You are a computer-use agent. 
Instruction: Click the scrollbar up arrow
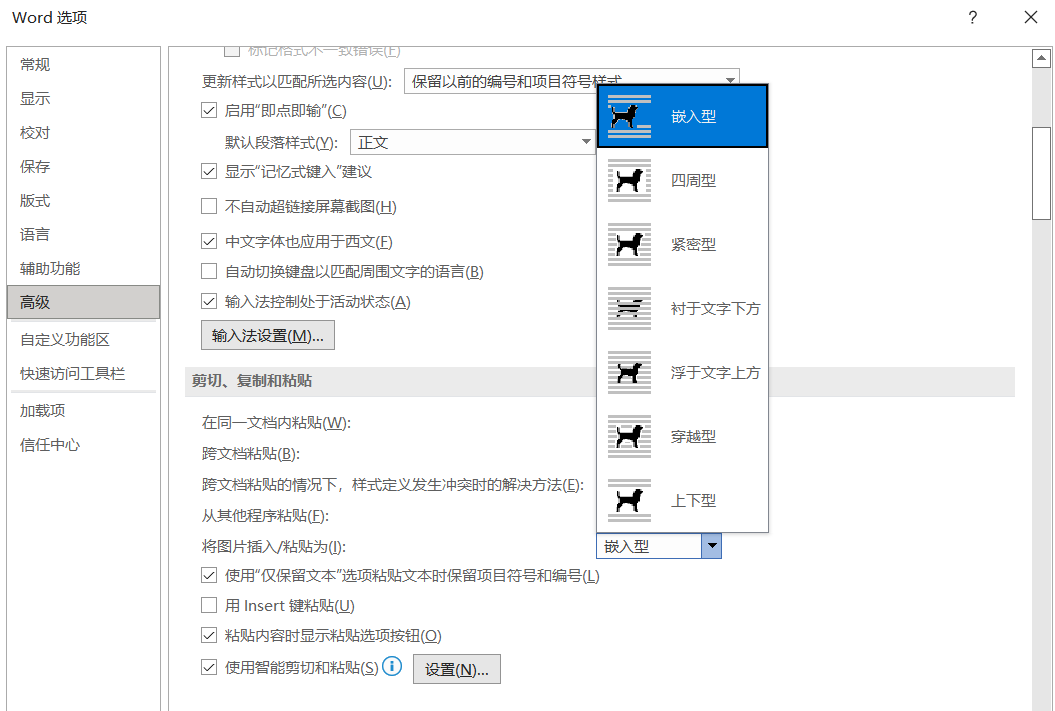[1041, 59]
